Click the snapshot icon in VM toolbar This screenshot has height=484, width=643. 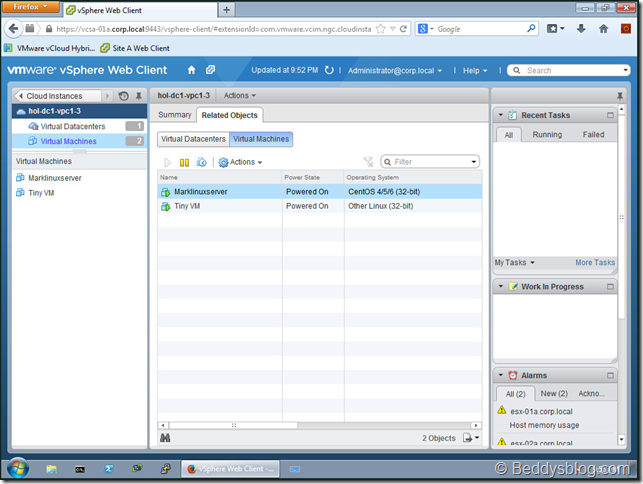click(201, 162)
